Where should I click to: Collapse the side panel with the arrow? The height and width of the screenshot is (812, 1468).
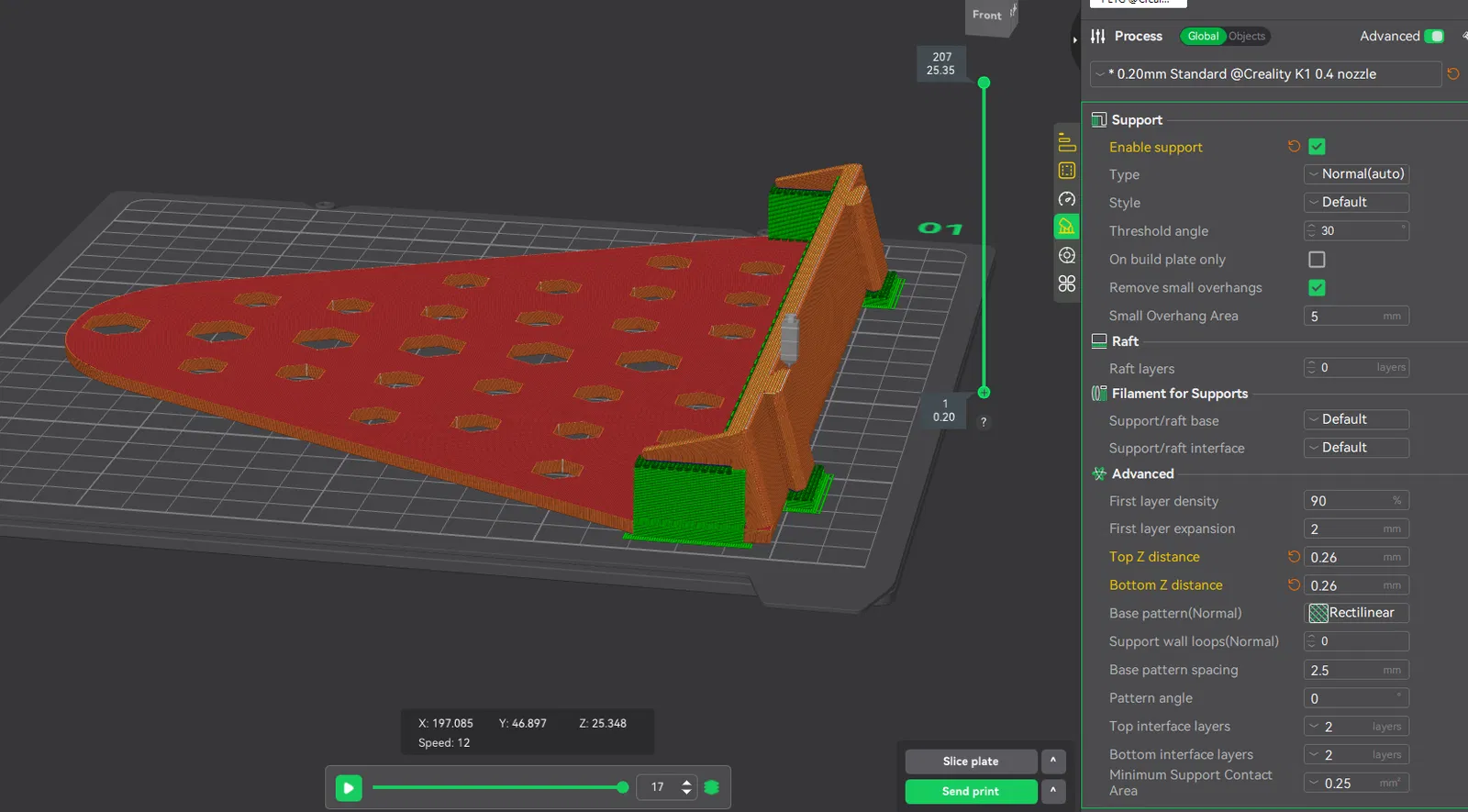click(x=1074, y=39)
